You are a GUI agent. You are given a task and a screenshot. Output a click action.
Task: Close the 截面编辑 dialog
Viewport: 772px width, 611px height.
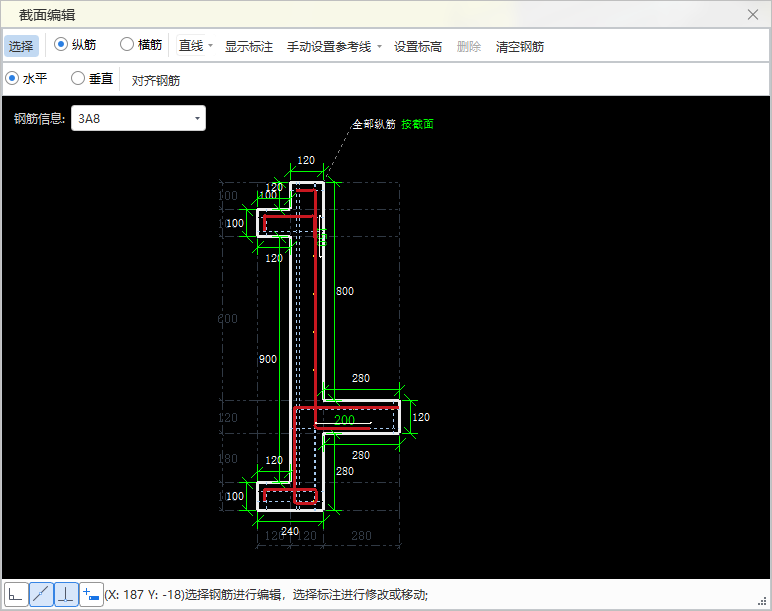click(752, 15)
